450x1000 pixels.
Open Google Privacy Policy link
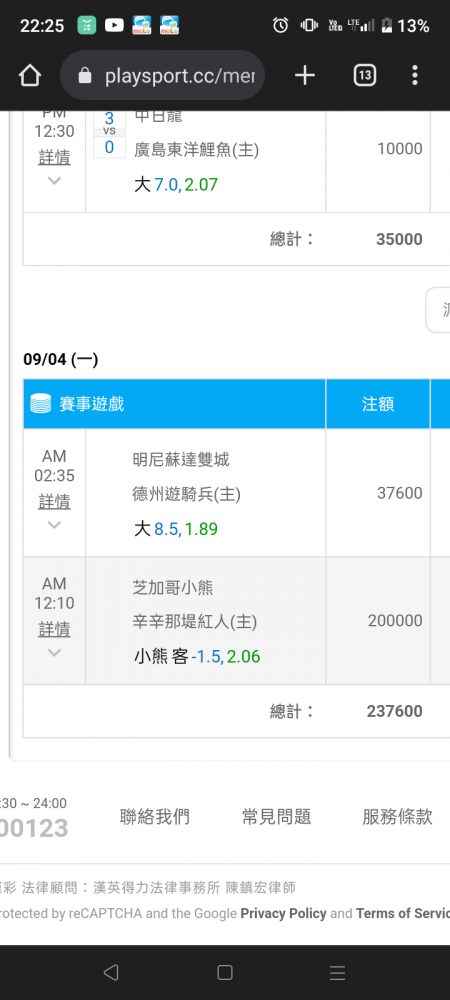(284, 913)
